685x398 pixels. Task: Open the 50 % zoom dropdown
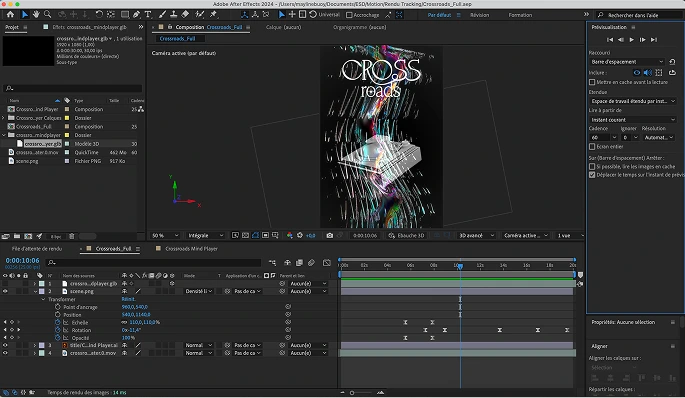pyautogui.click(x=165, y=235)
